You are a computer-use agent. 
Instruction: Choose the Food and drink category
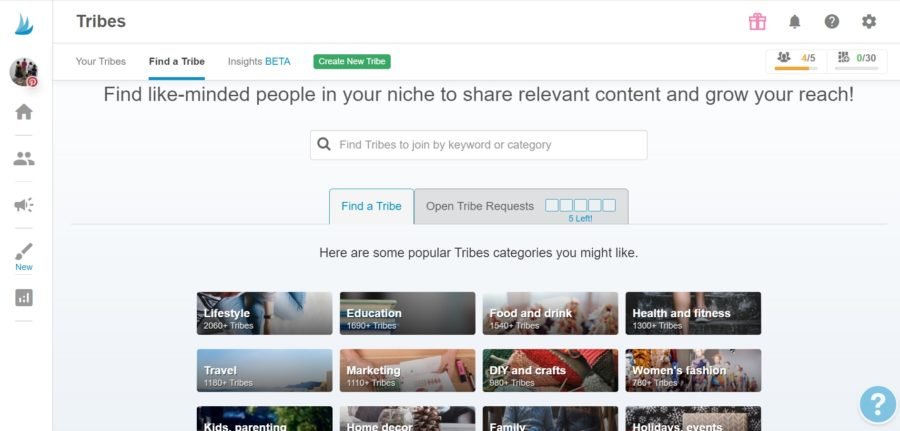pos(550,313)
